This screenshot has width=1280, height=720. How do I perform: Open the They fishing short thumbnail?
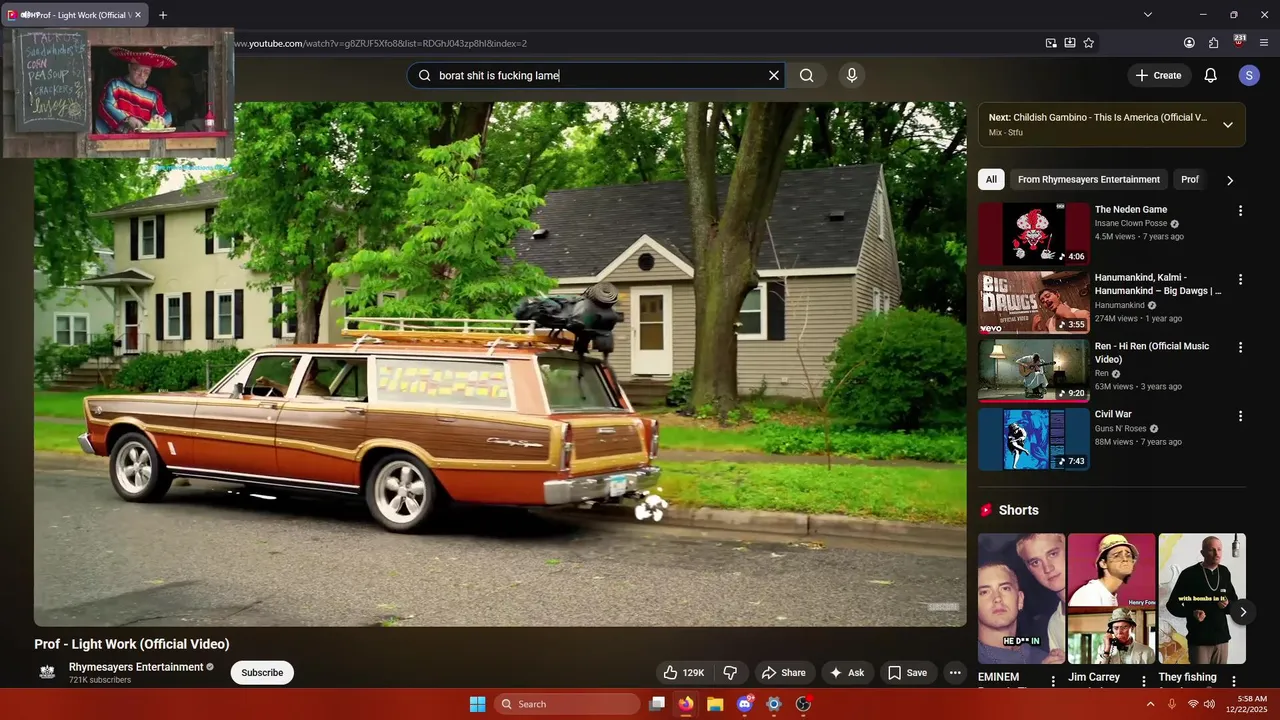pos(1202,598)
